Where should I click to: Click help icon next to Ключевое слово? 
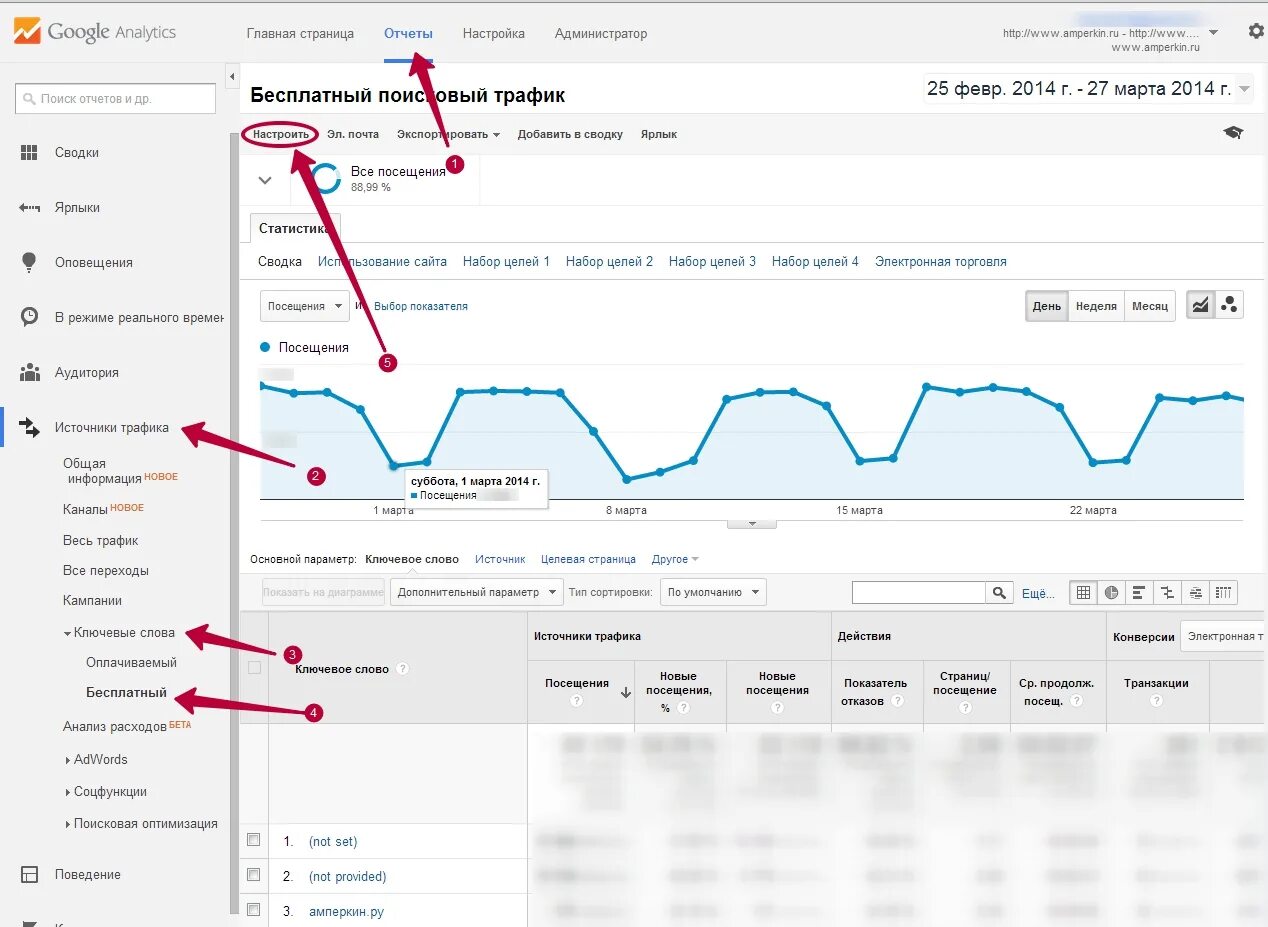(402, 669)
